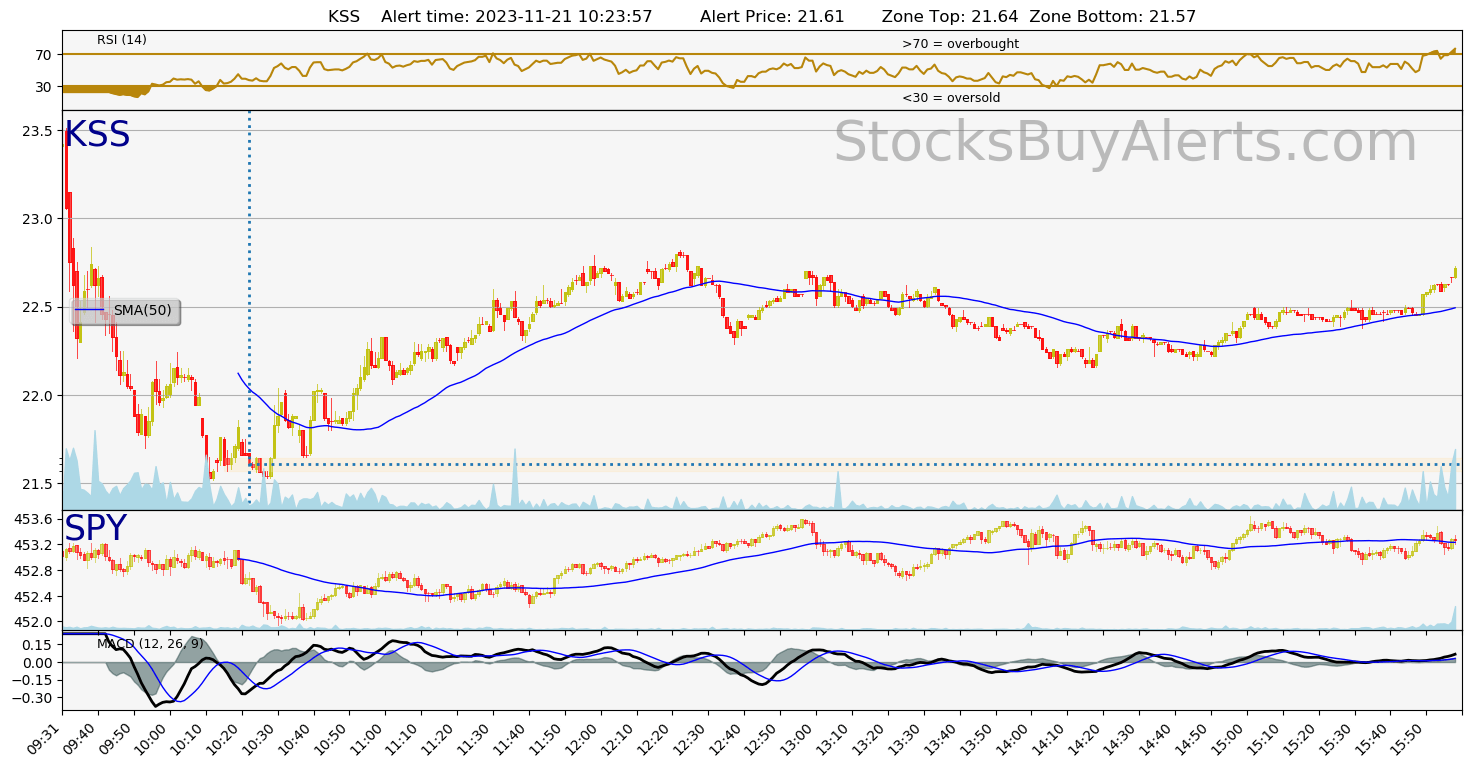Click the 452.0 SPY axis label
The height and width of the screenshot is (768, 1477).
tap(34, 621)
